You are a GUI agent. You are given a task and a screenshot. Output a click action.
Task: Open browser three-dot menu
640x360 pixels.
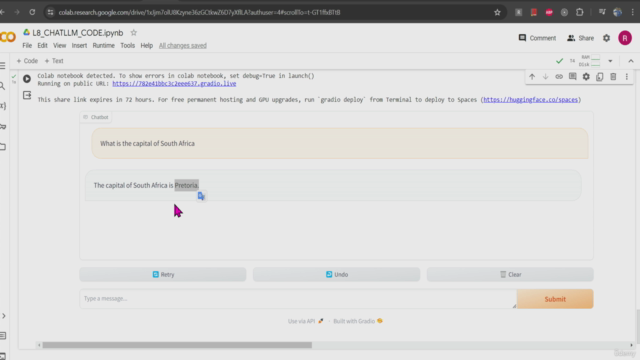point(633,12)
